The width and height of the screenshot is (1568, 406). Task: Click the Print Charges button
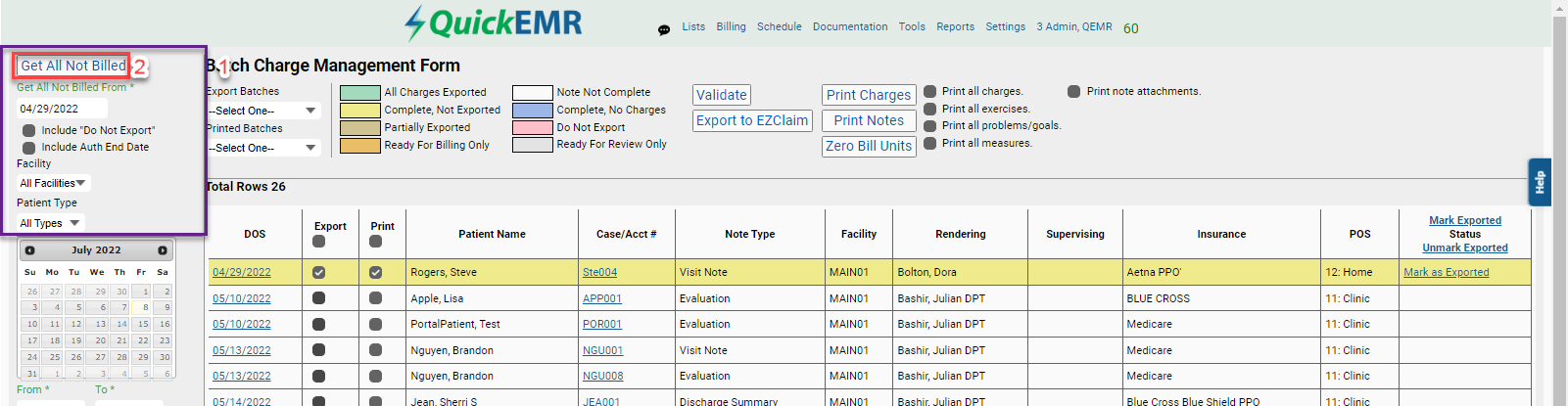869,95
